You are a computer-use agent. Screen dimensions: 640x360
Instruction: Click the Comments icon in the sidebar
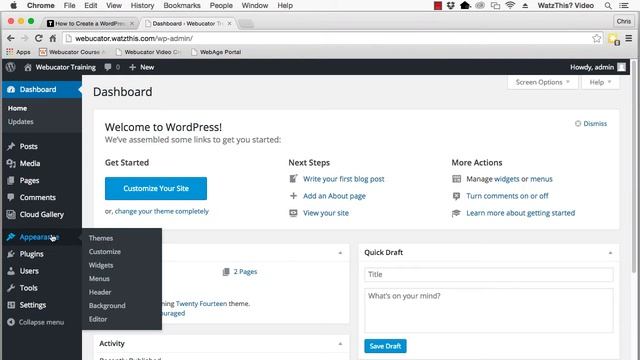pos(11,197)
